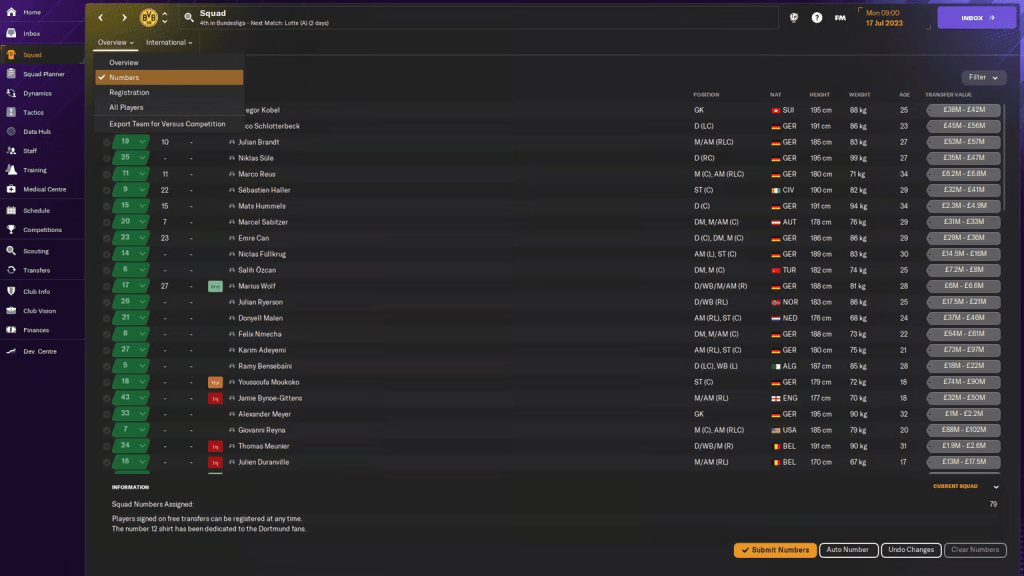Image resolution: width=1024 pixels, height=576 pixels.
Task: Click injury status icon for Thomas Meunier
Action: click(215, 446)
